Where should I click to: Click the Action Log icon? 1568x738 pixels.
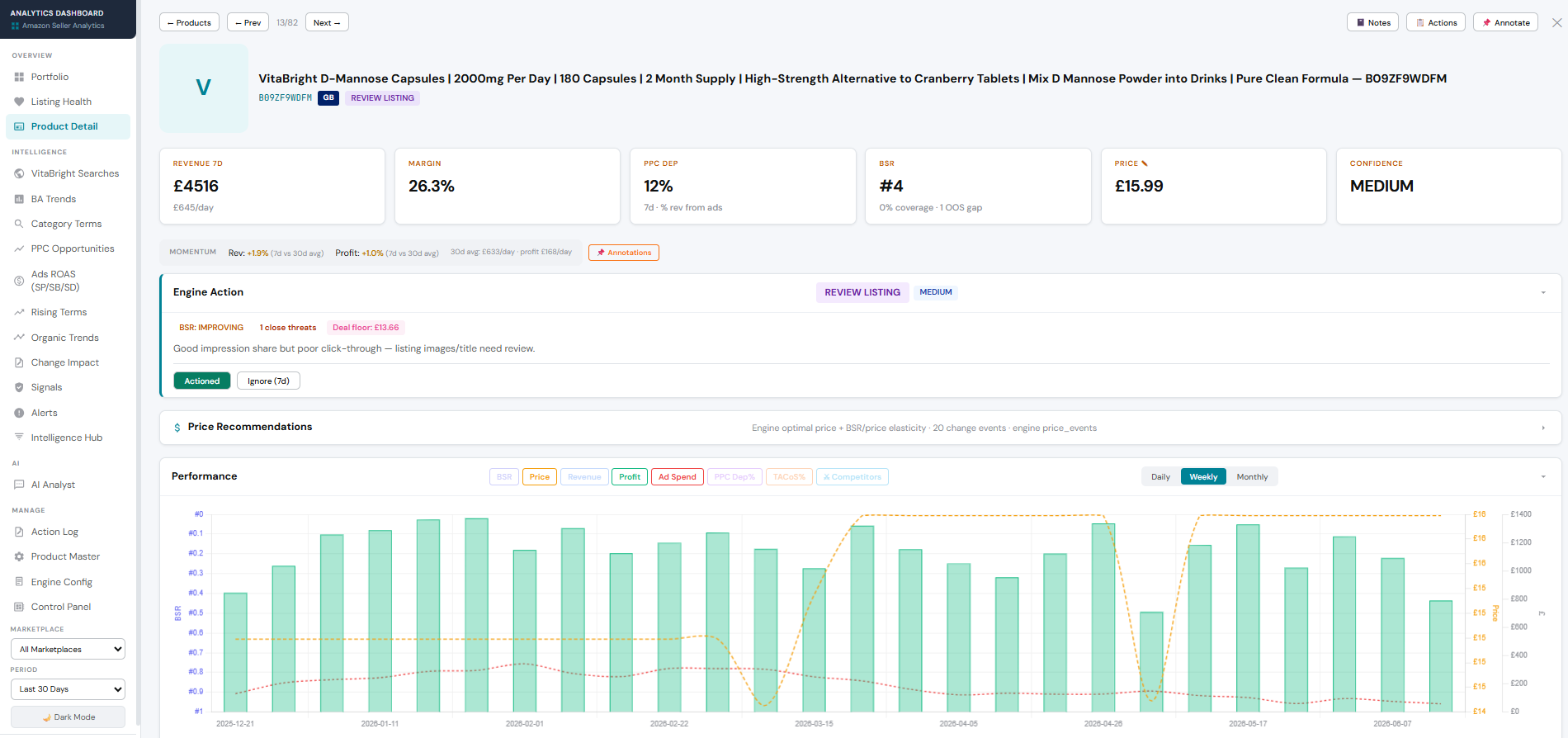[19, 532]
